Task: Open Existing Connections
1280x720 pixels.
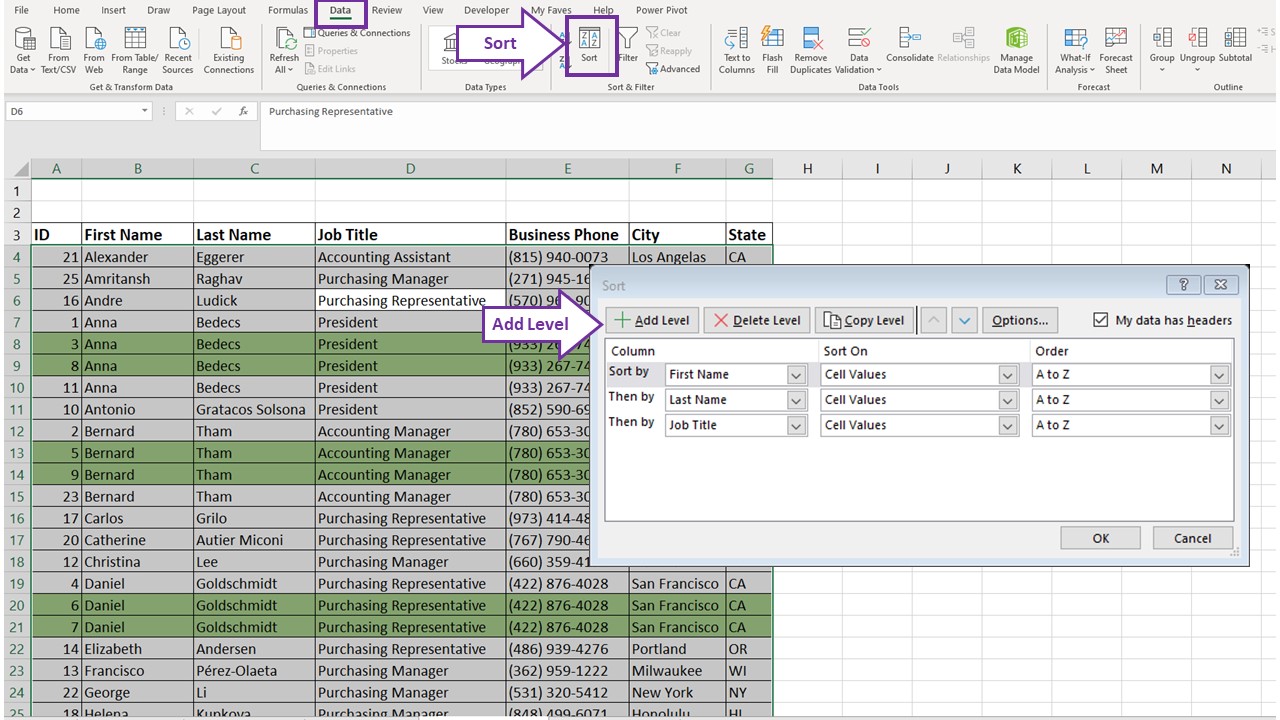Action: (x=229, y=50)
